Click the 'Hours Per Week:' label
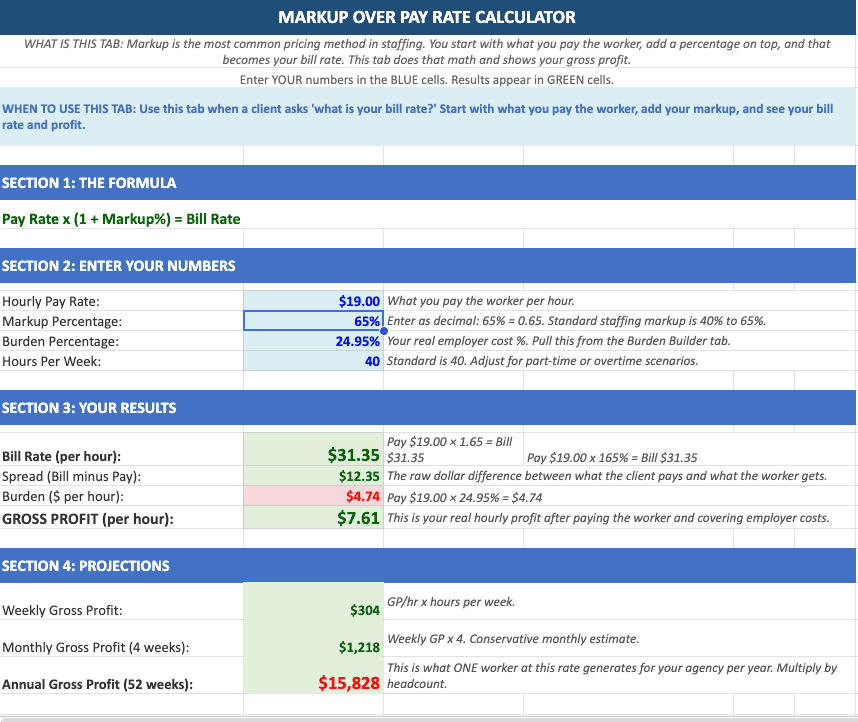858x722 pixels. pyautogui.click(x=51, y=361)
